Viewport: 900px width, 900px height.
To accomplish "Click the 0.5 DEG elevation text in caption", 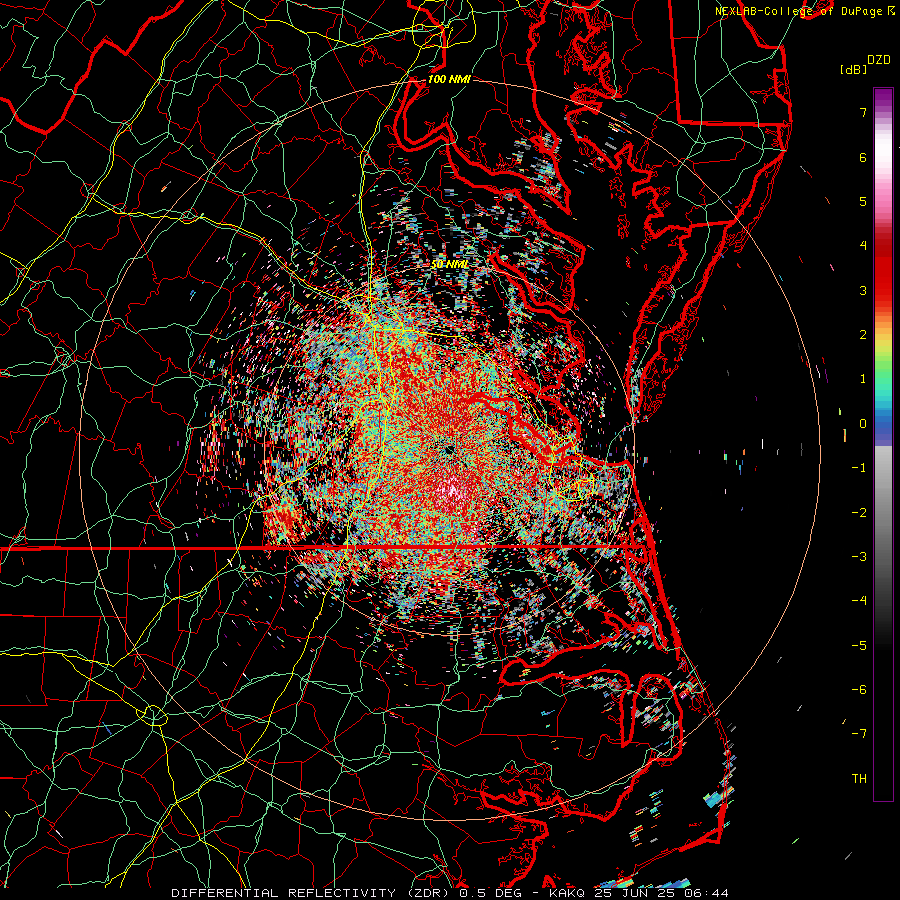I will coord(490,893).
